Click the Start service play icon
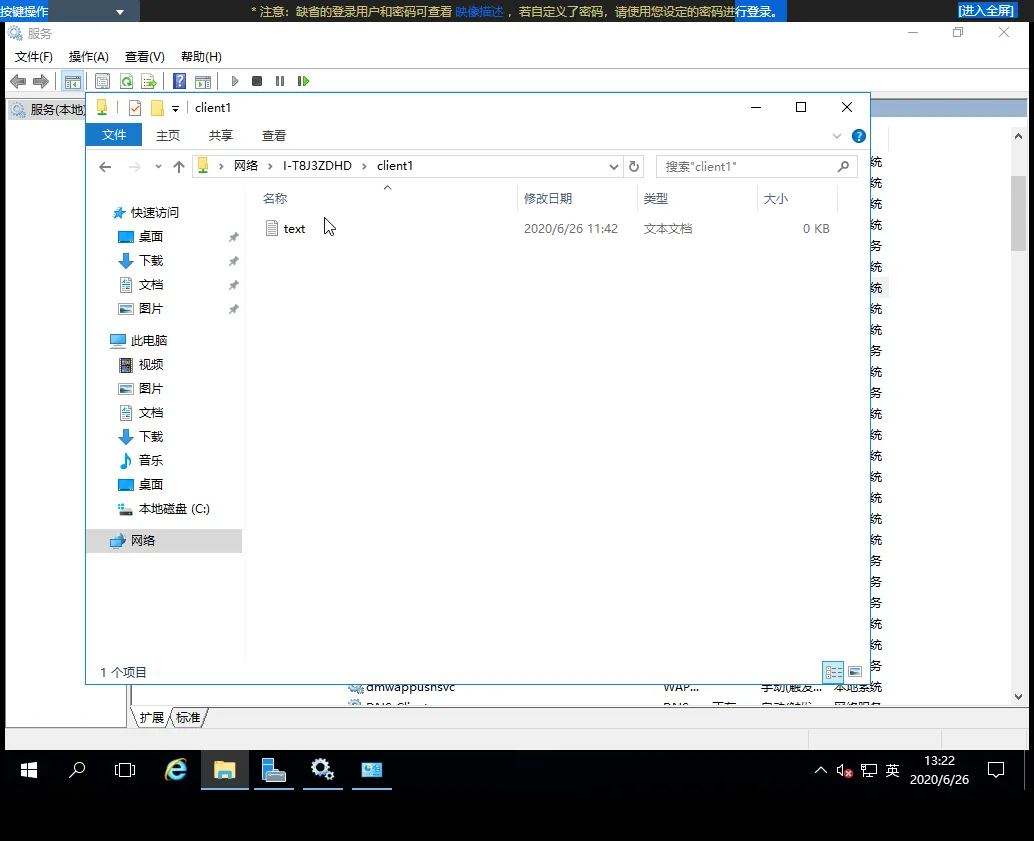Screen dimensions: 1034x841 coord(235,81)
